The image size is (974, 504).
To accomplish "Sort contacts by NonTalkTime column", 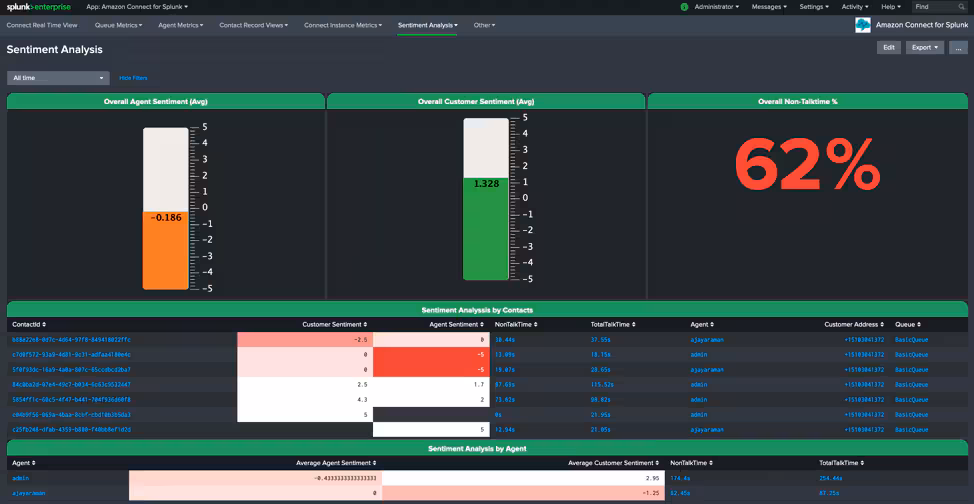I will pyautogui.click(x=516, y=324).
